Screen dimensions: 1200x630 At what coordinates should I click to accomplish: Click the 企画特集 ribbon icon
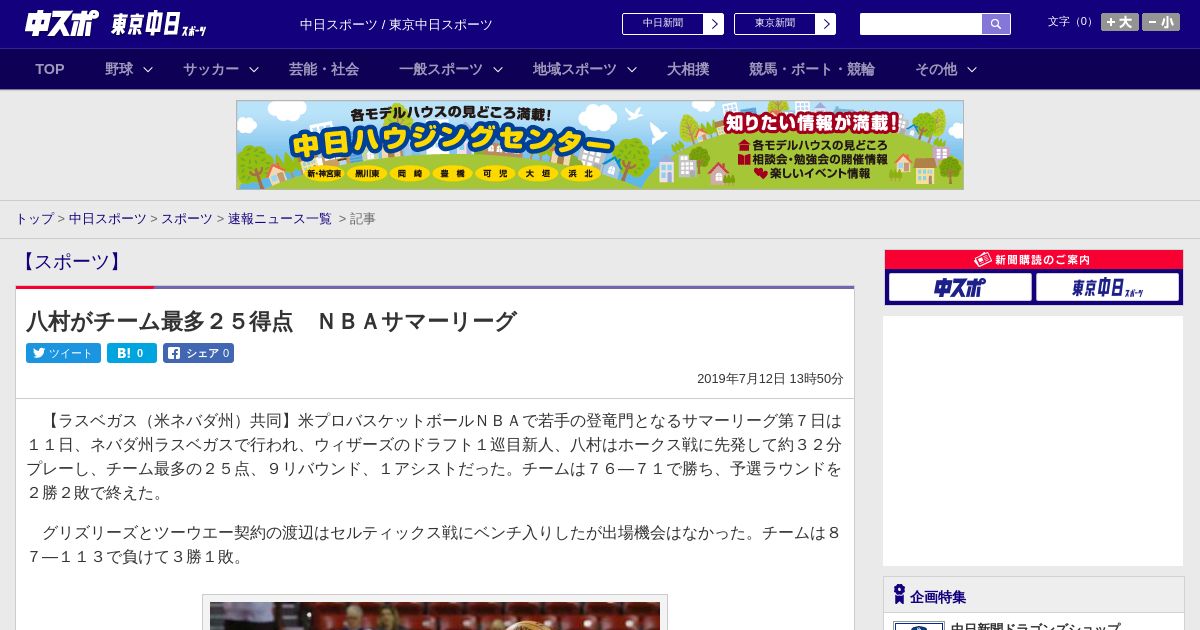(x=899, y=594)
